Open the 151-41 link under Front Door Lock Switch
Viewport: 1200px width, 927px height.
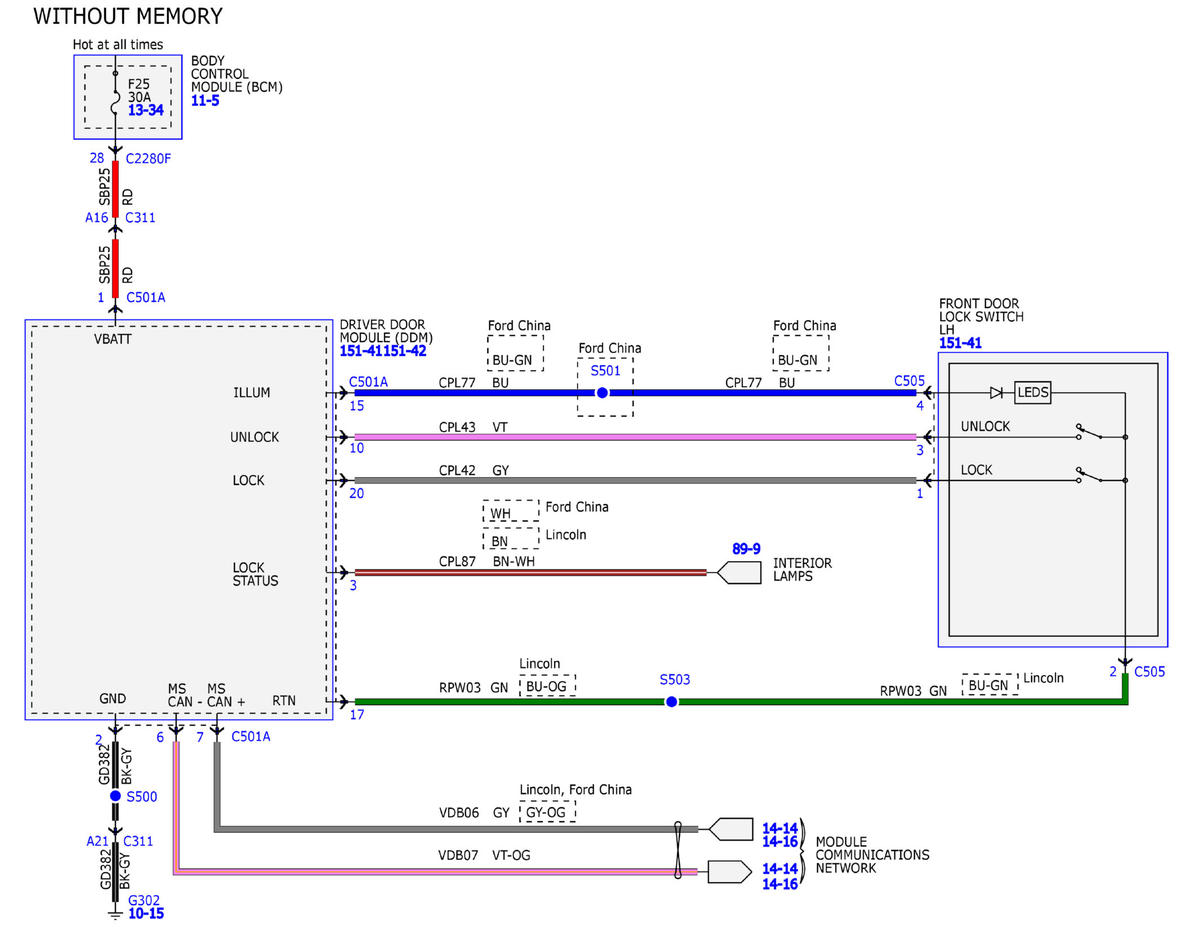[958, 343]
